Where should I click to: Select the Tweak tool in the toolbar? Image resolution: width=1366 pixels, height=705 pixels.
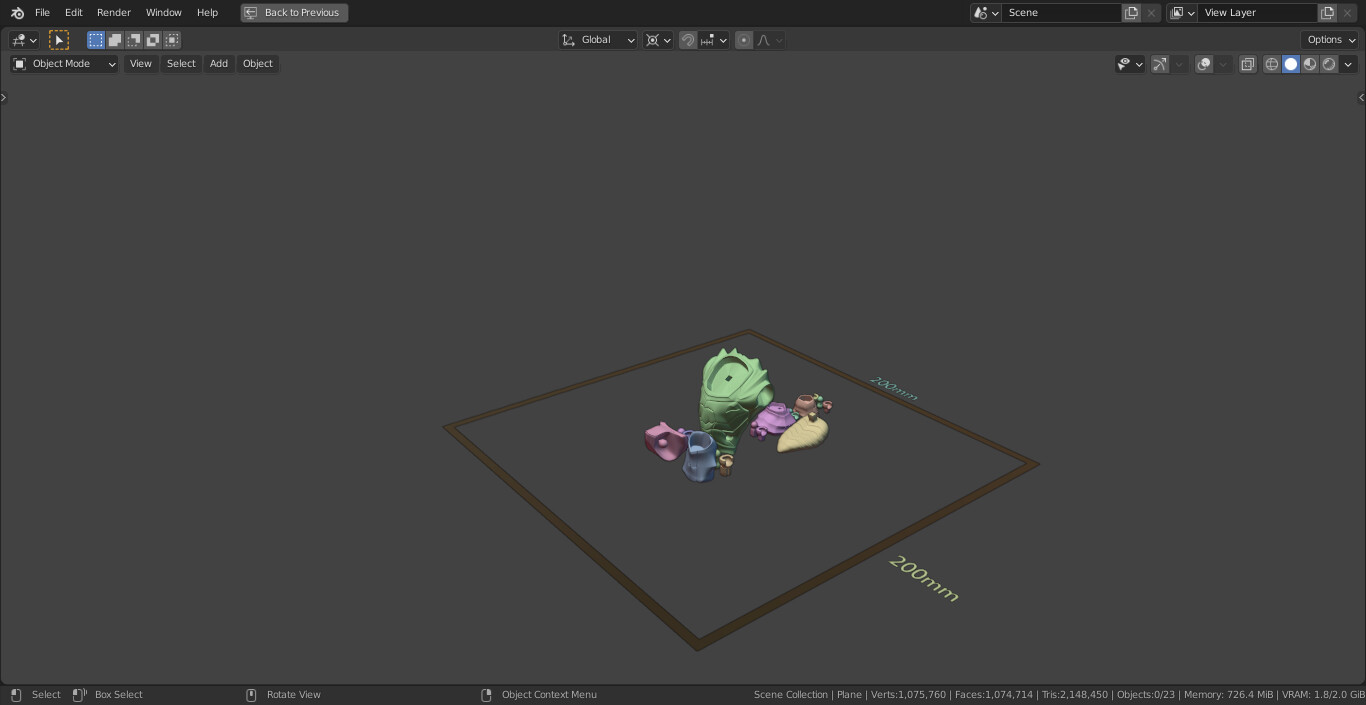point(59,40)
